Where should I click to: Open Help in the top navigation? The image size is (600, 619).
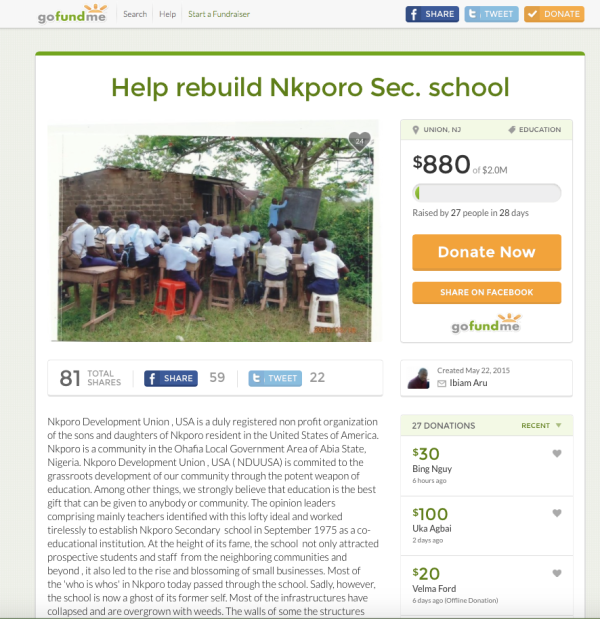(167, 14)
